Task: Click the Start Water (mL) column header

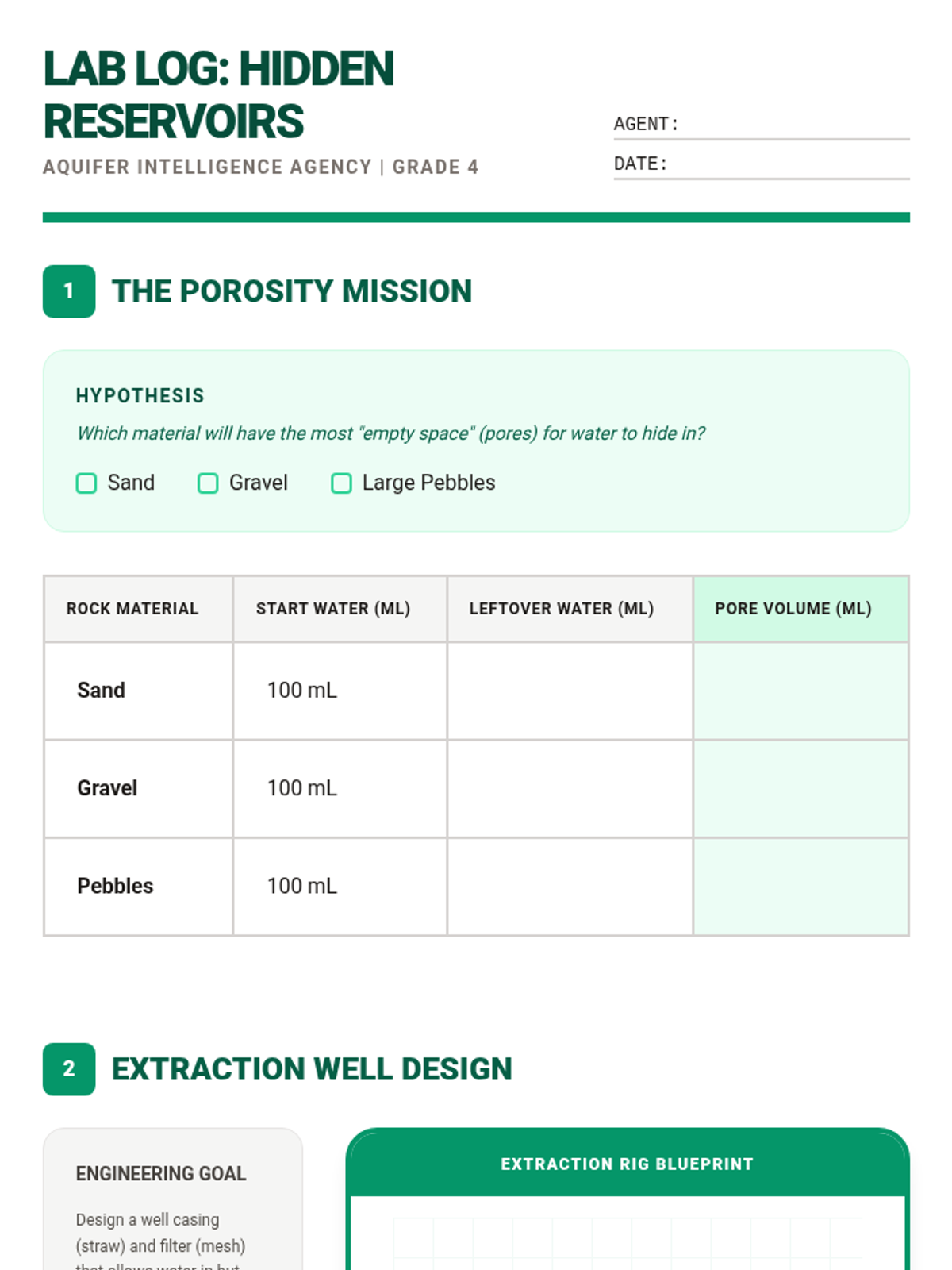Action: [333, 609]
